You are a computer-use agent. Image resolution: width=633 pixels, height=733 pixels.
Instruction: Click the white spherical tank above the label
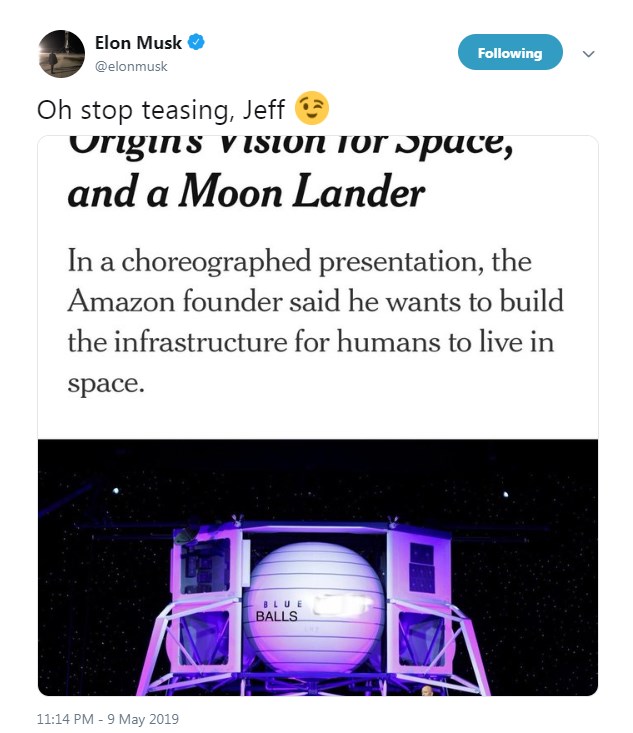(x=315, y=570)
